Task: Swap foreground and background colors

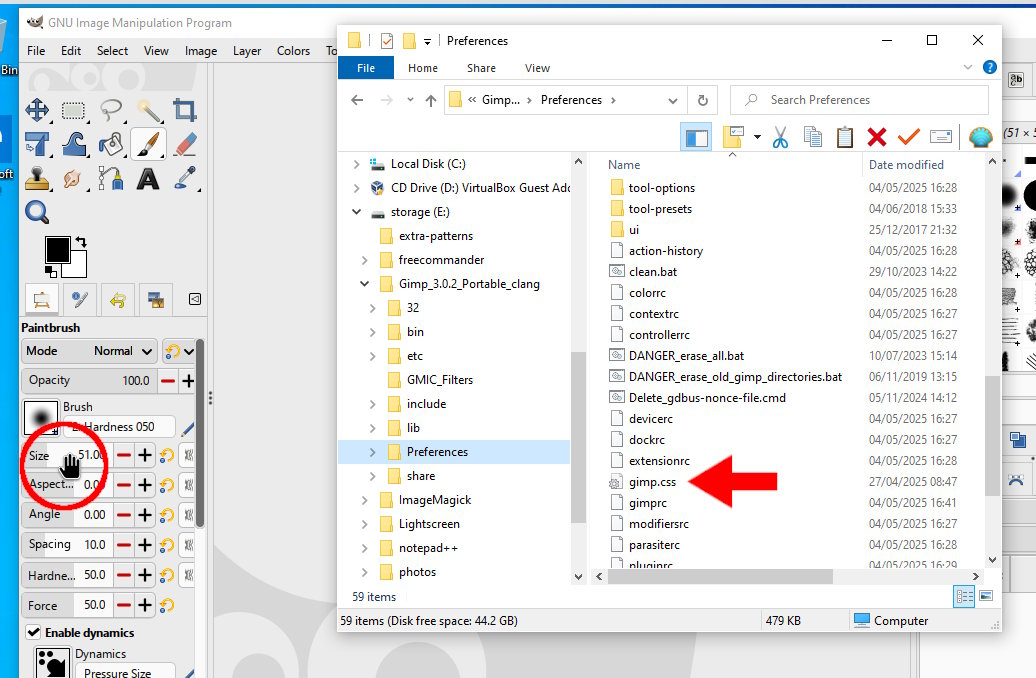Action: 81,242
